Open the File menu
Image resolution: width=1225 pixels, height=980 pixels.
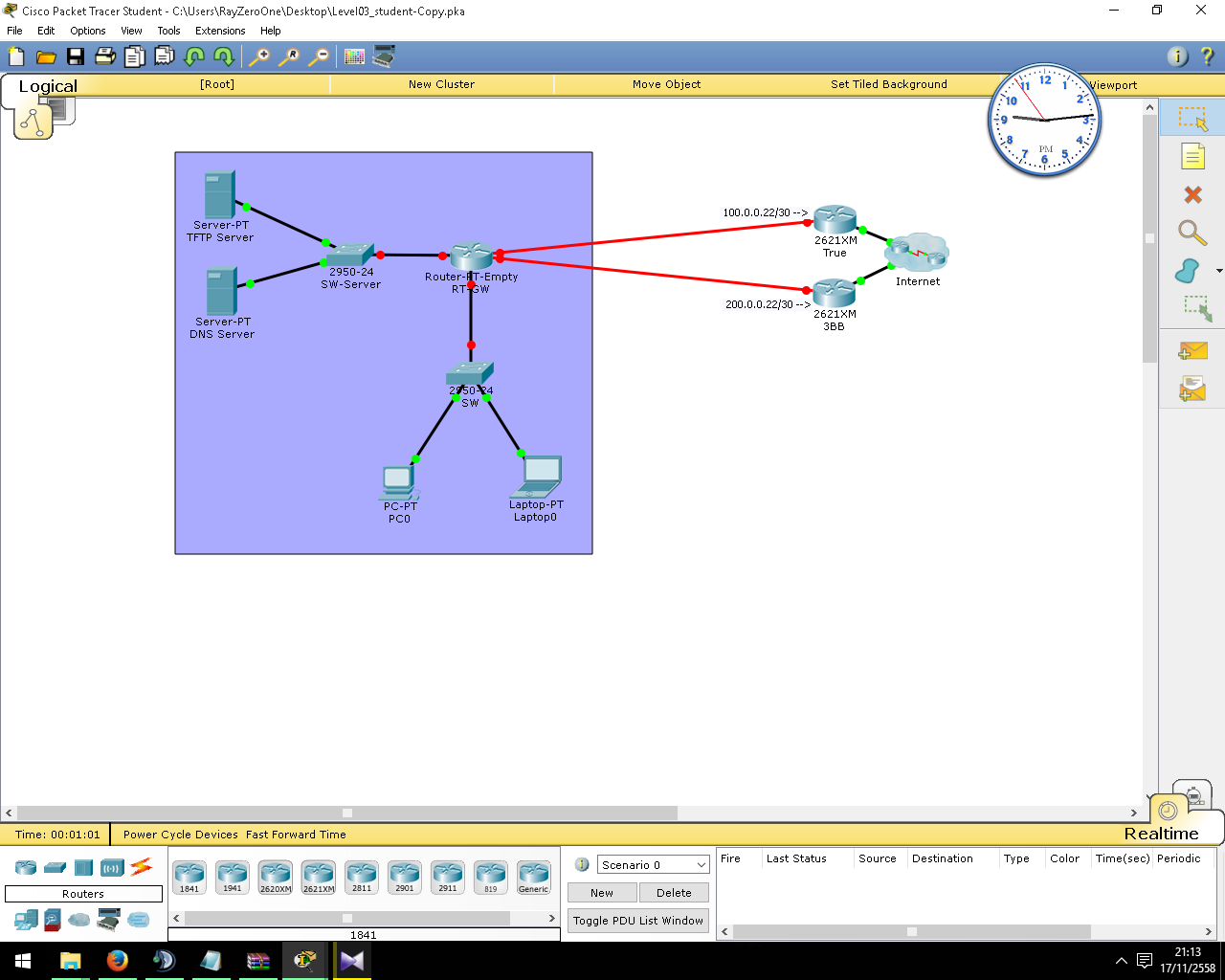point(14,31)
